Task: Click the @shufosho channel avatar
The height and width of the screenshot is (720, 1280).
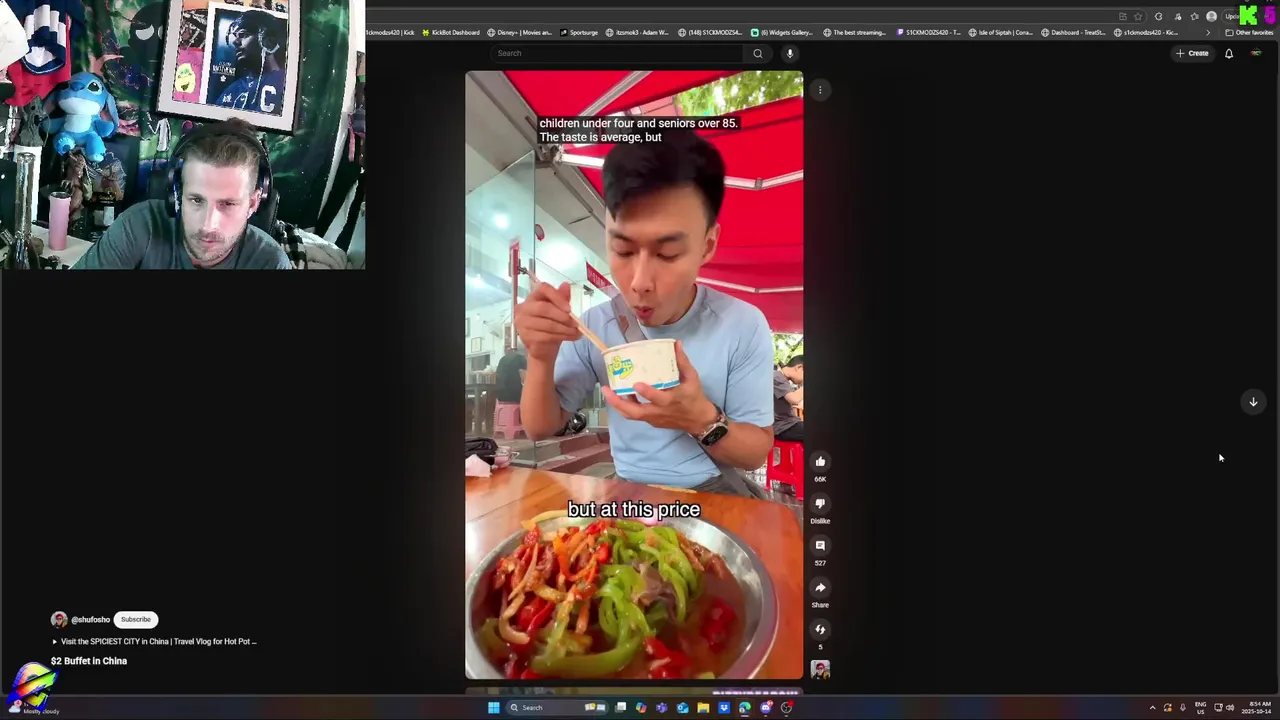Action: (59, 620)
